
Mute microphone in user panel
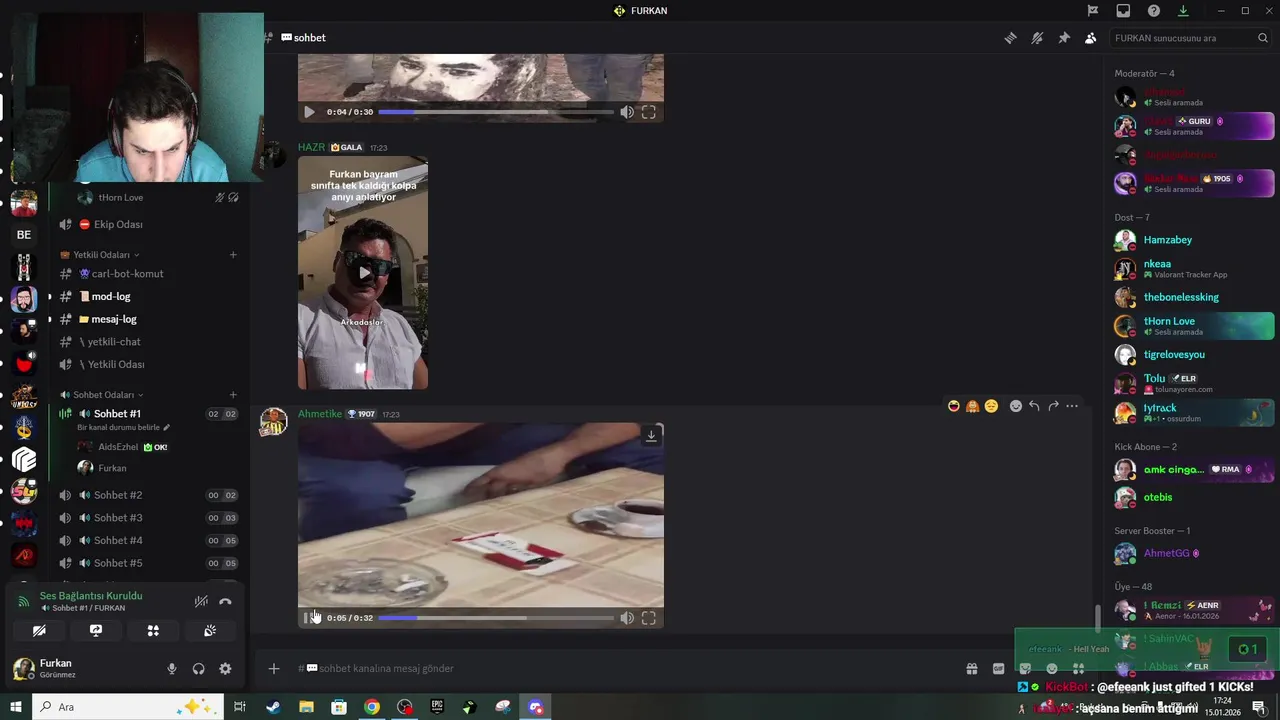click(172, 669)
